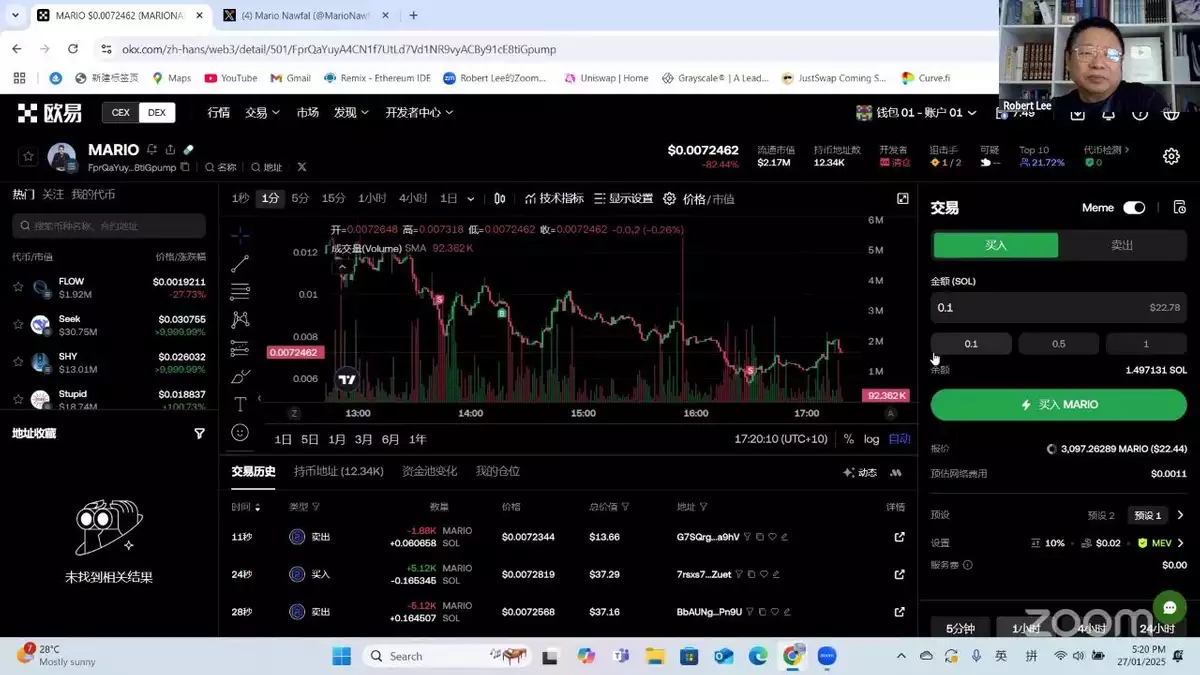Select the 我的代币 tab
The height and width of the screenshot is (675, 1200).
point(93,195)
